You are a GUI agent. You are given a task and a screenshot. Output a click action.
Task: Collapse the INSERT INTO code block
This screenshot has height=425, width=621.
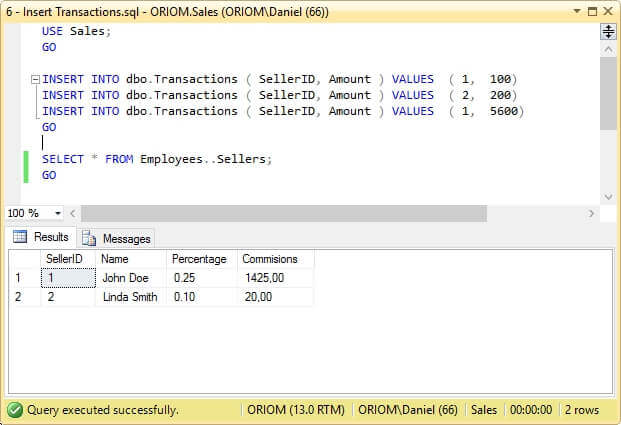click(x=35, y=80)
